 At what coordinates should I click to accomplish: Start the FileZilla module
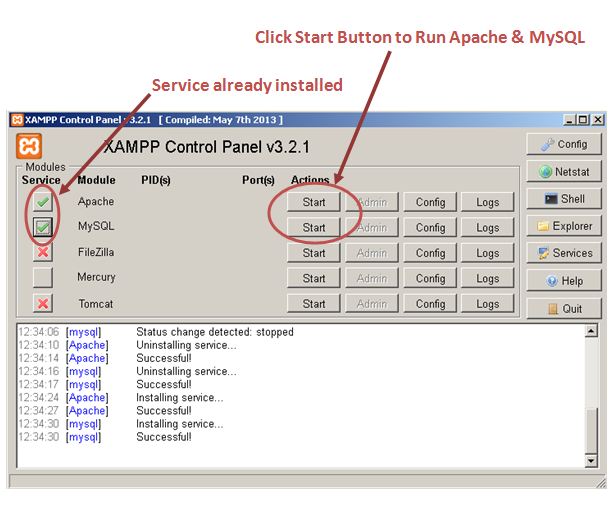[314, 253]
